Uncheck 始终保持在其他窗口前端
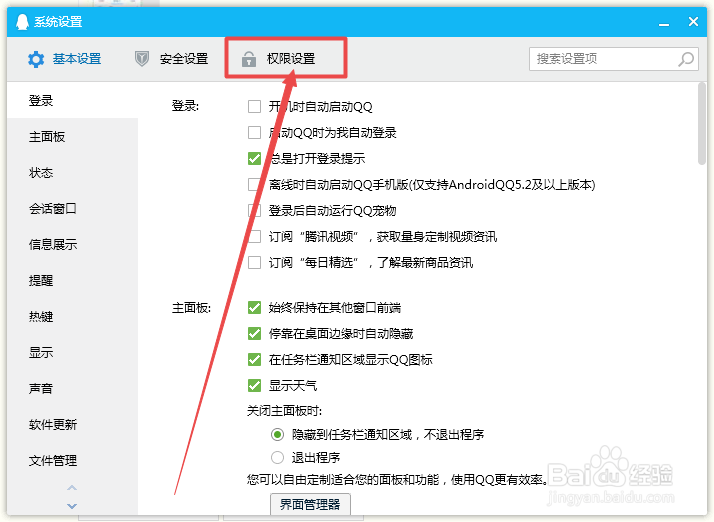The width and height of the screenshot is (714, 522). [255, 308]
